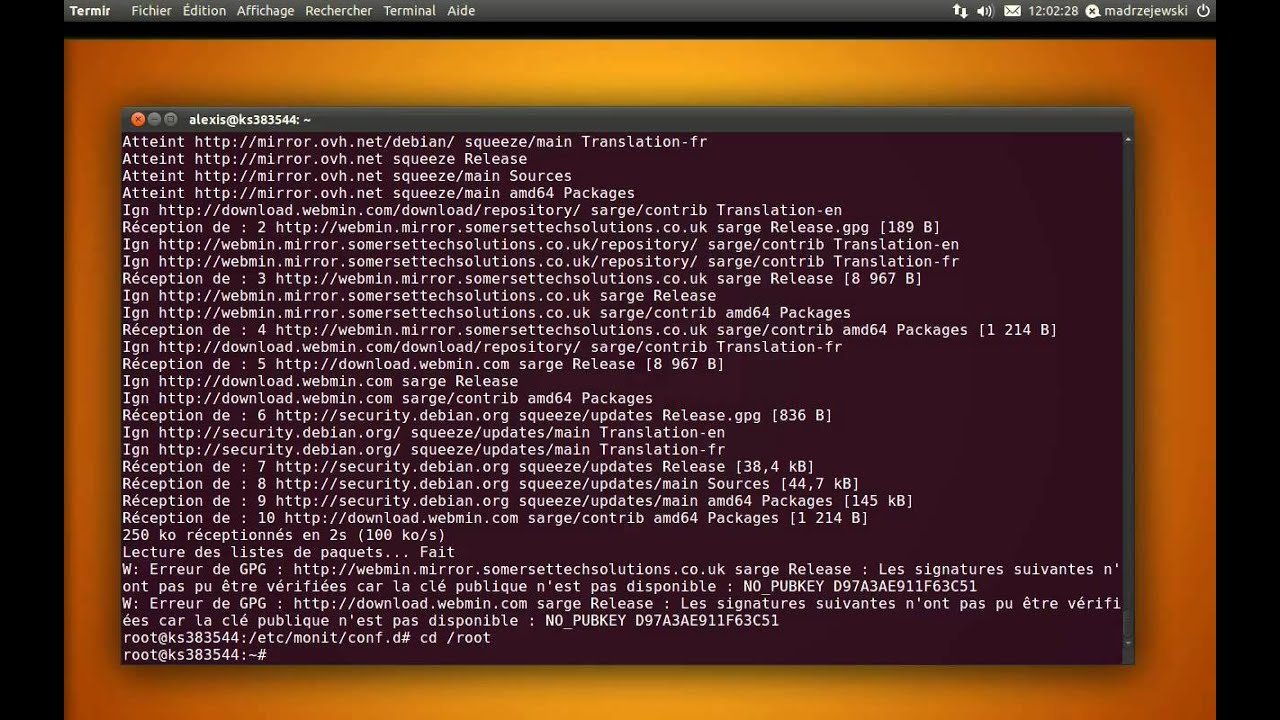Open the mail messaging indicator
The height and width of the screenshot is (720, 1280).
(x=1012, y=11)
